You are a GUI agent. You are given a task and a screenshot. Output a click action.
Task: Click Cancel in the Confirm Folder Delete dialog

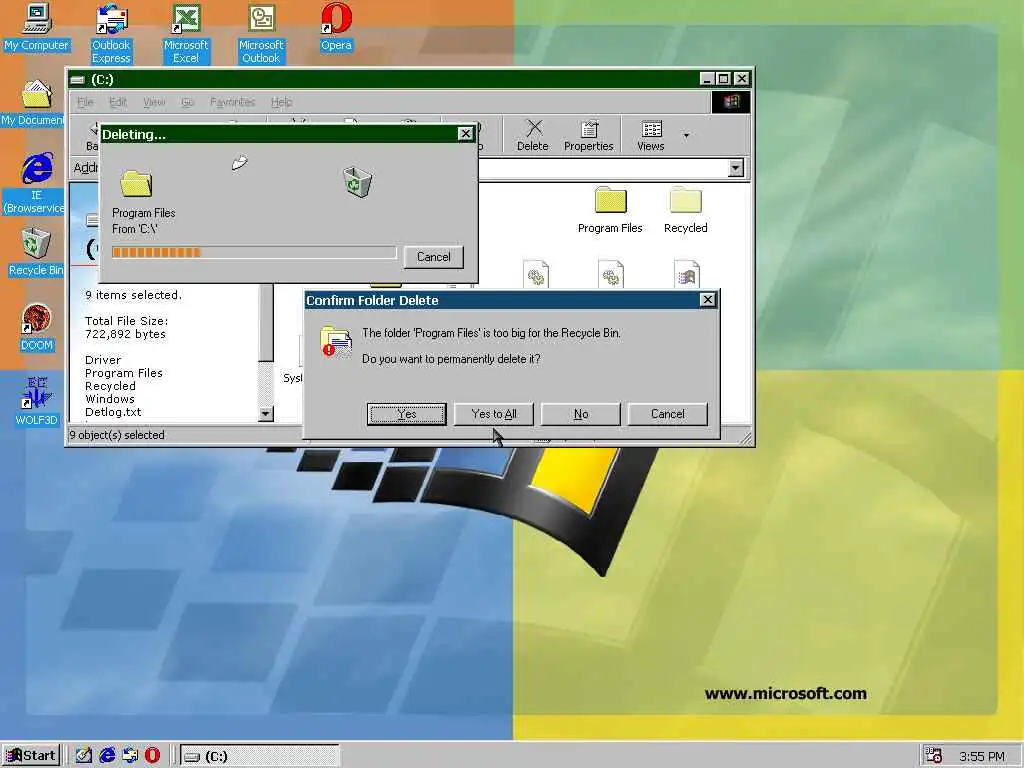point(667,414)
